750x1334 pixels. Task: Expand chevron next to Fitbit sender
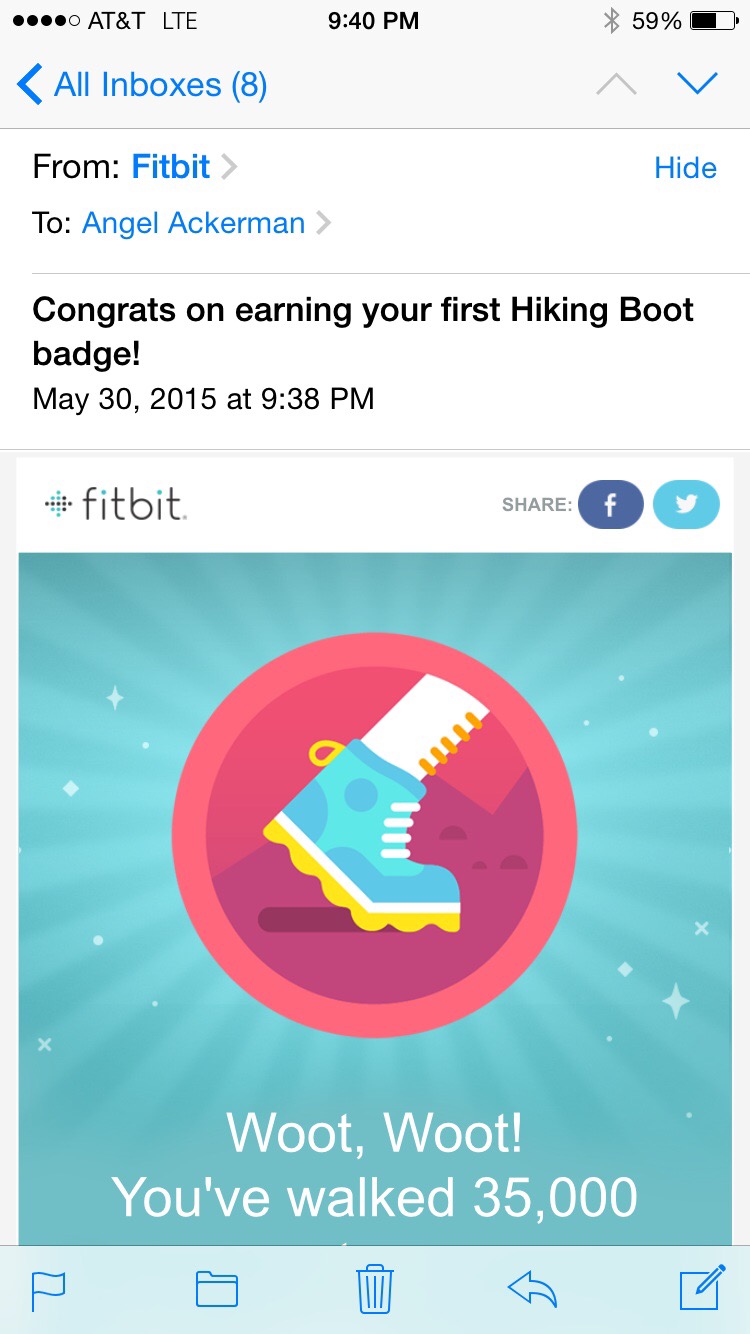click(230, 167)
